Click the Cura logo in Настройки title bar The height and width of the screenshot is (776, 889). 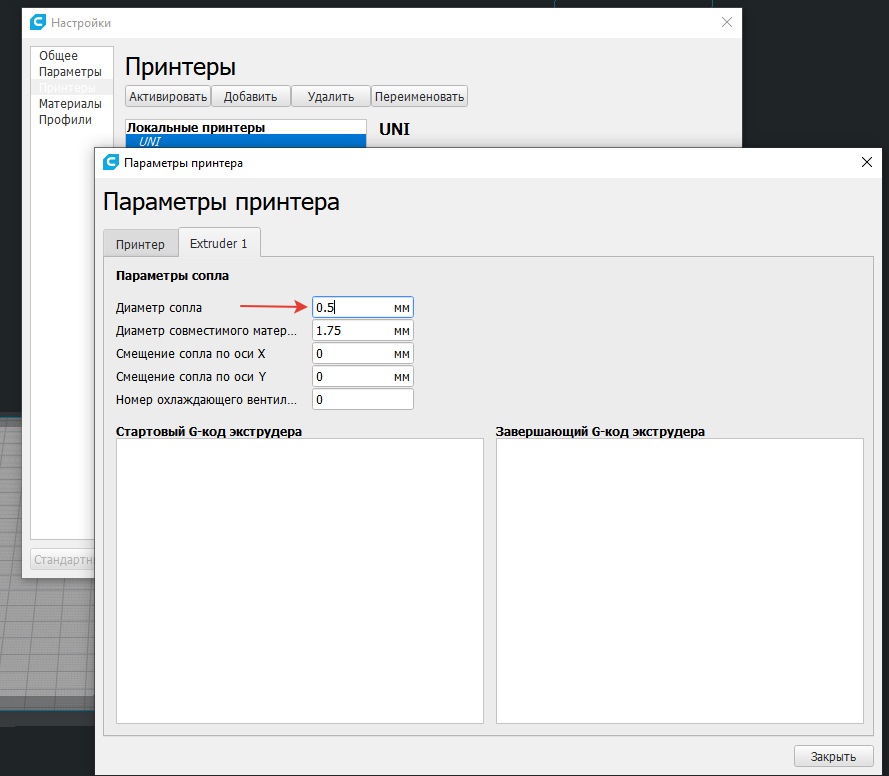[37, 23]
